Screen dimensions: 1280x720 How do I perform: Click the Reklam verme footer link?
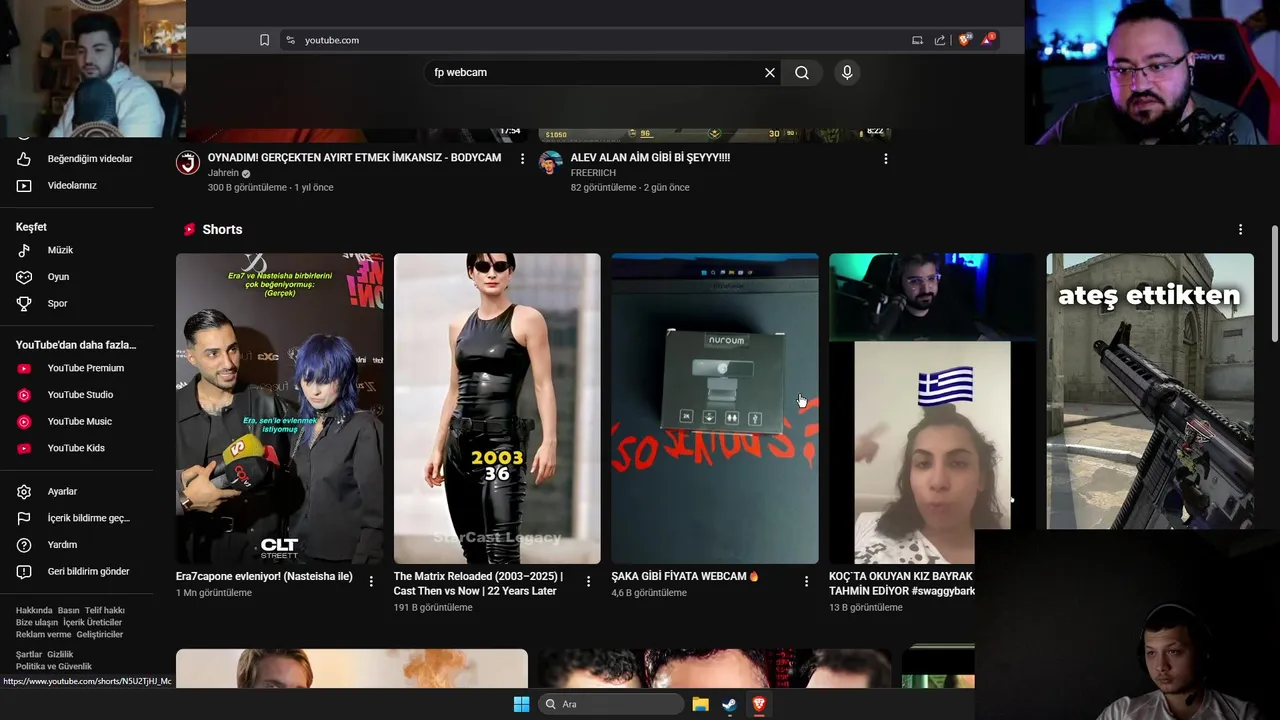click(x=44, y=634)
